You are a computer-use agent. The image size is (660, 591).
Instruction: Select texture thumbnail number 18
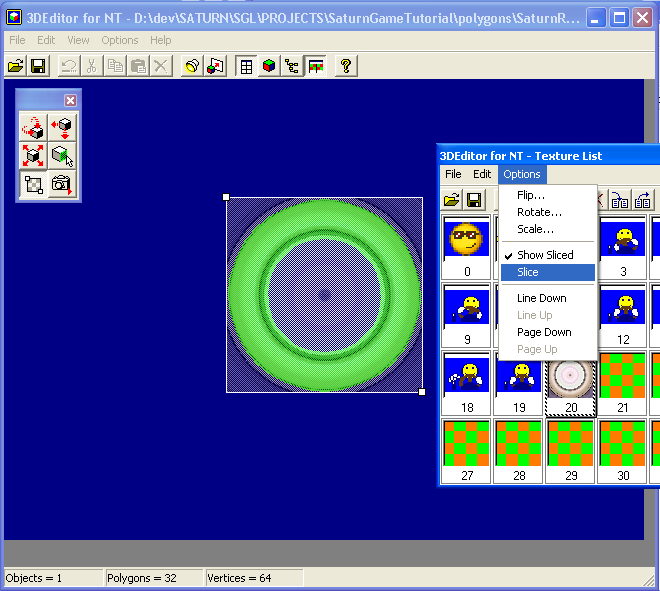point(466,383)
